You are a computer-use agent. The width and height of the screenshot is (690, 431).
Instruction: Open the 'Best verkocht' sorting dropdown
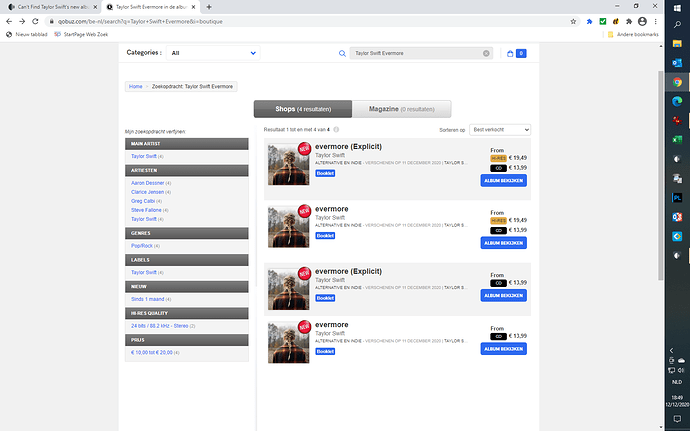[x=500, y=129]
